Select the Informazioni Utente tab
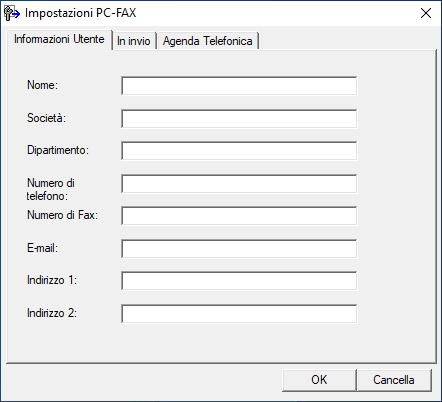 coord(59,39)
